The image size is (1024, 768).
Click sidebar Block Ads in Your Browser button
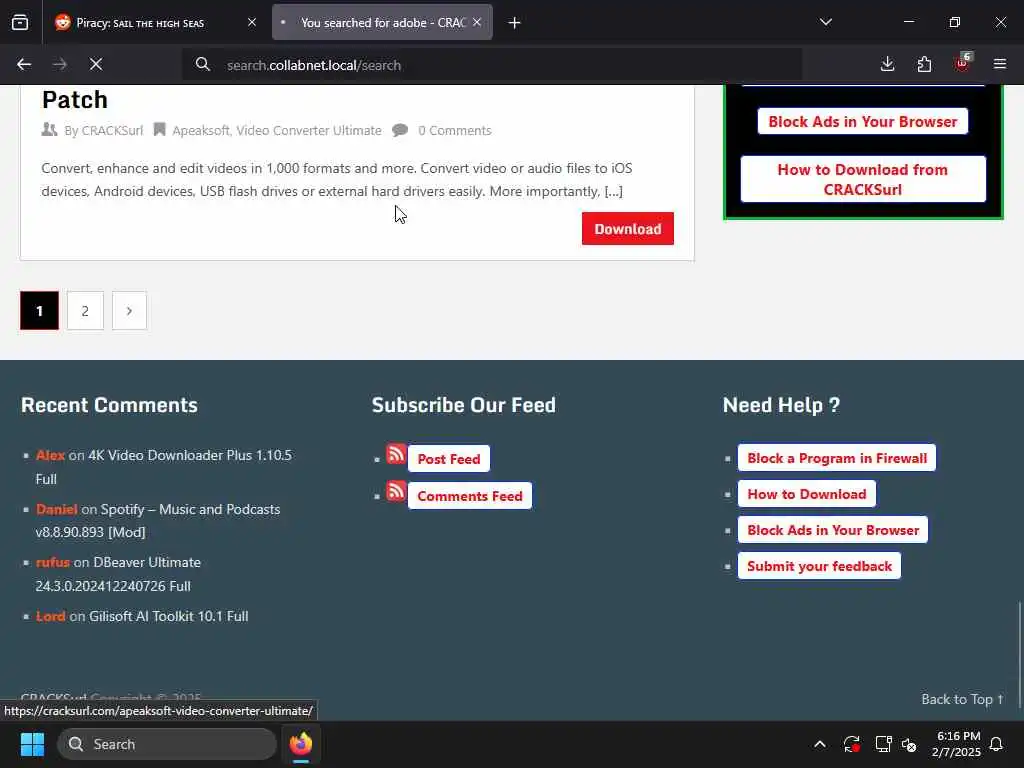[x=863, y=121]
